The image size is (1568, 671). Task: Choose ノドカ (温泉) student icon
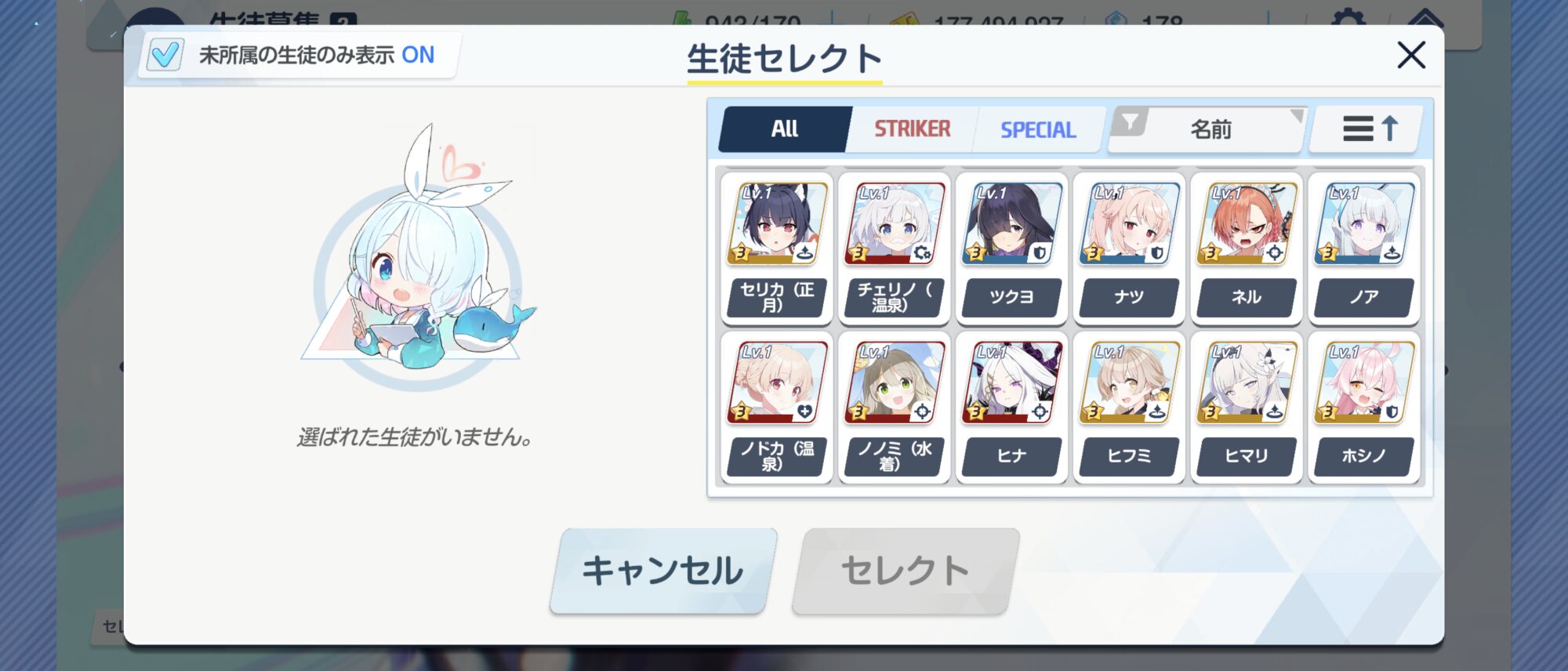point(777,383)
